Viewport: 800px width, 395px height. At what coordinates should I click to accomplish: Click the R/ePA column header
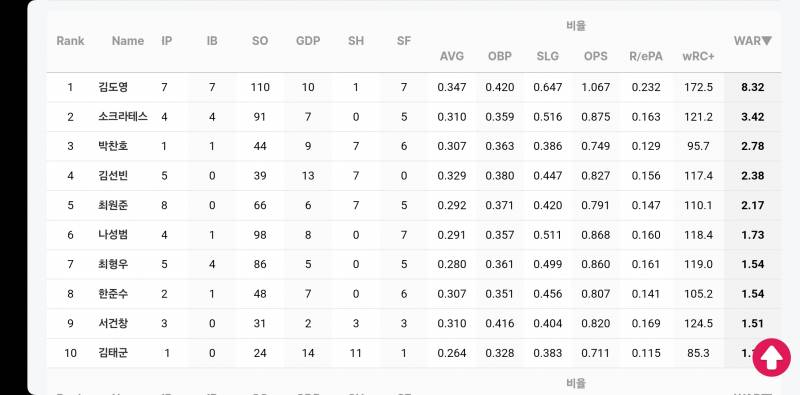[x=646, y=56]
